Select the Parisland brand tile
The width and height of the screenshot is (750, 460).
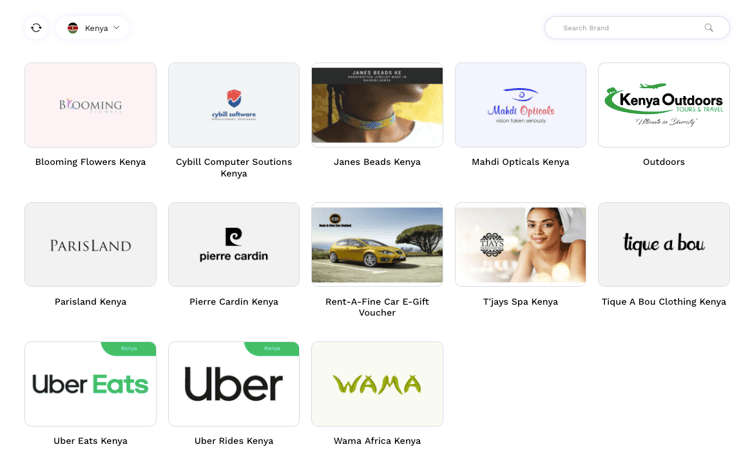pyautogui.click(x=90, y=244)
